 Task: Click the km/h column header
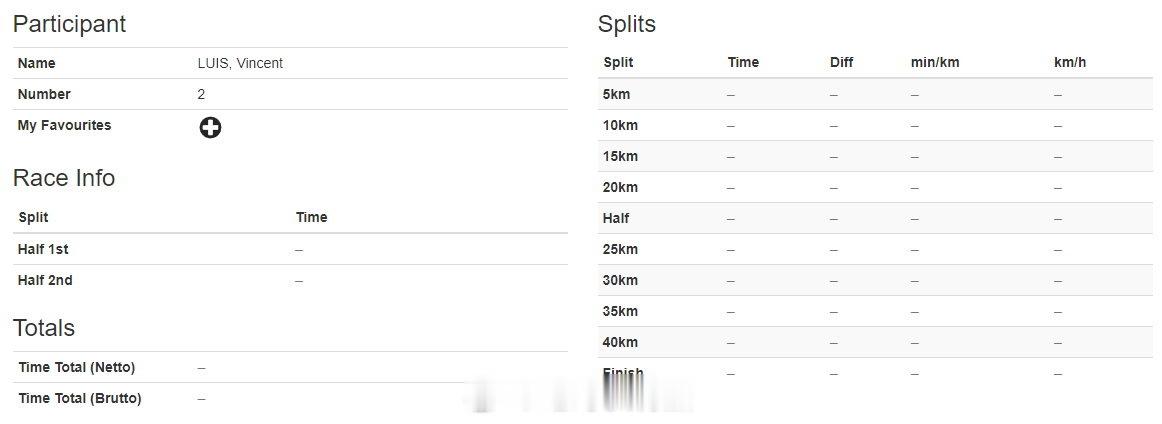pyautogui.click(x=1069, y=62)
